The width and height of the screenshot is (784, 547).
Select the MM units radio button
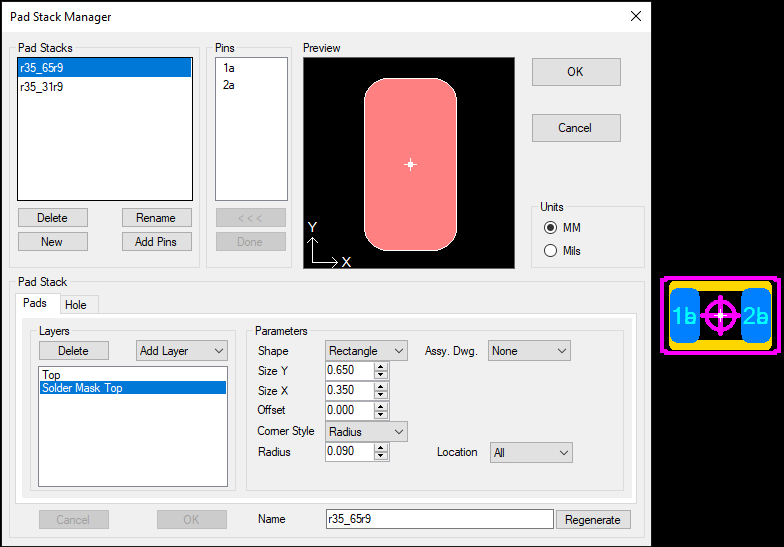point(550,227)
